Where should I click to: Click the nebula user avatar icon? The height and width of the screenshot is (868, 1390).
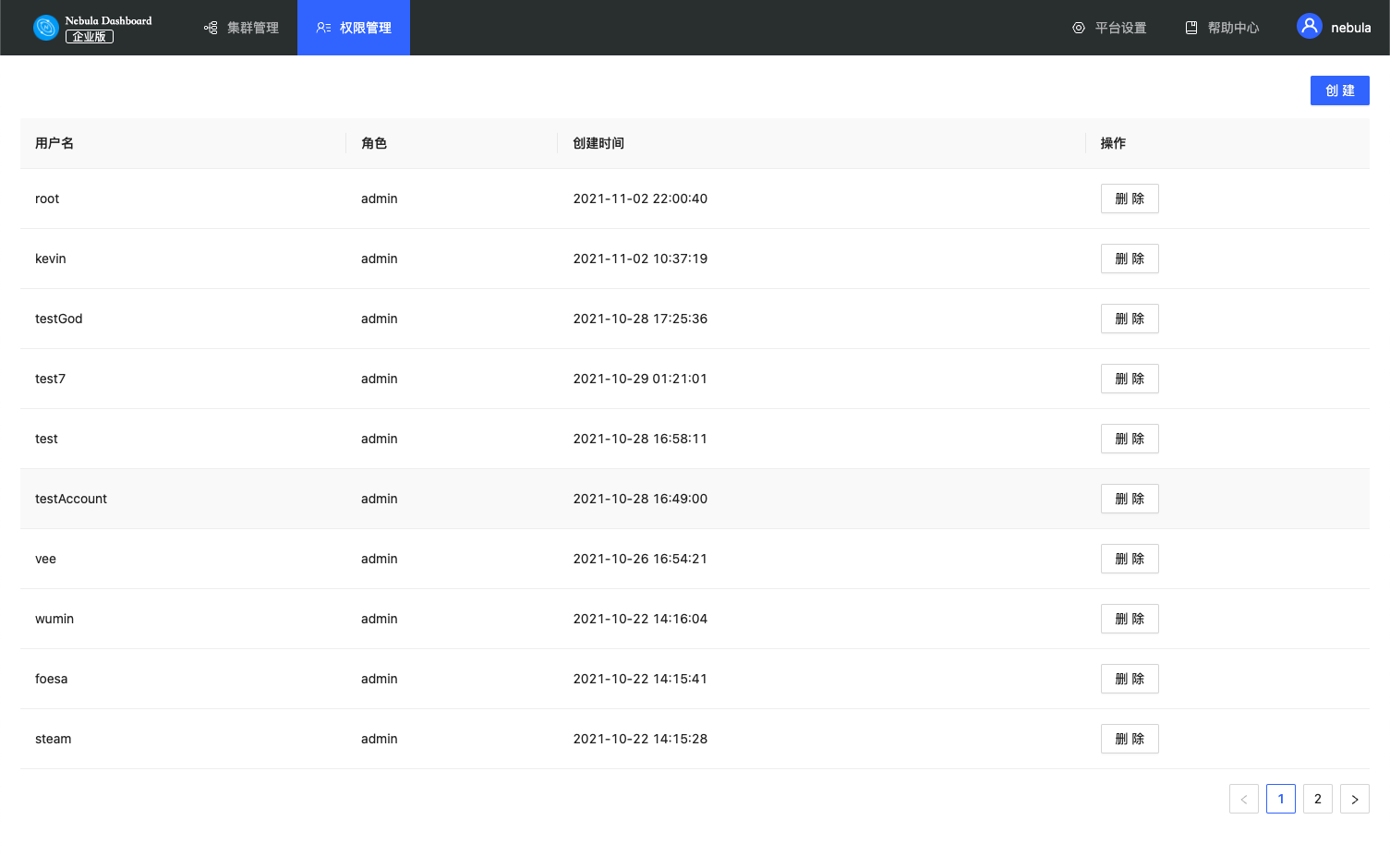tap(1309, 26)
